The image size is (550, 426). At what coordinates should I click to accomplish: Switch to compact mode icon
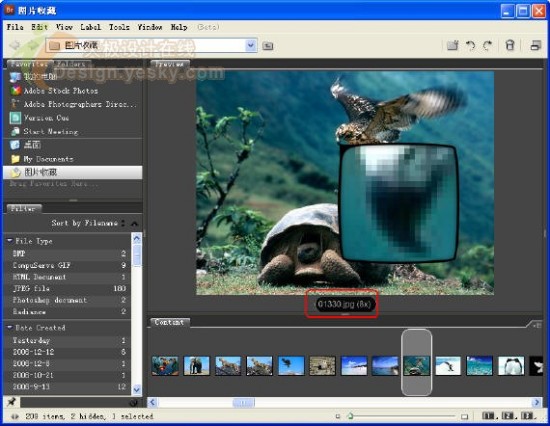pos(536,45)
